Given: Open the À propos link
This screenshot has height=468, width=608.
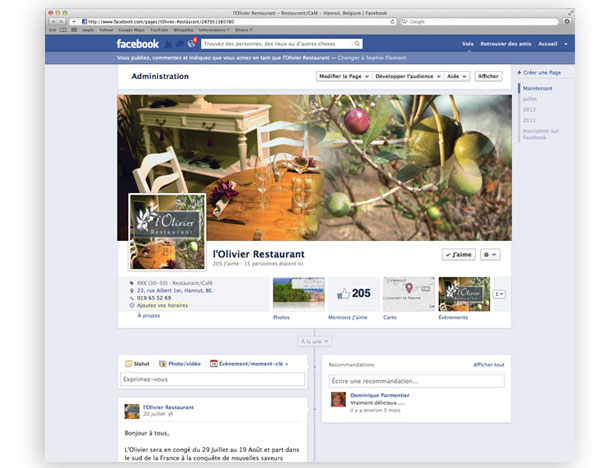Looking at the screenshot, I should [149, 316].
